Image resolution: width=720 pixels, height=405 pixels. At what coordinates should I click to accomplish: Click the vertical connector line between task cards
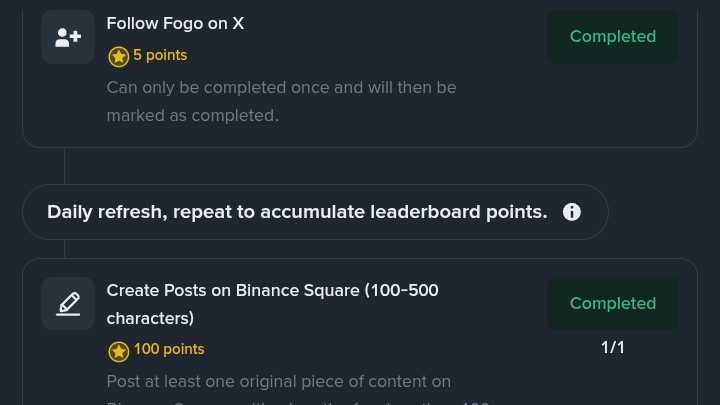pyautogui.click(x=64, y=166)
